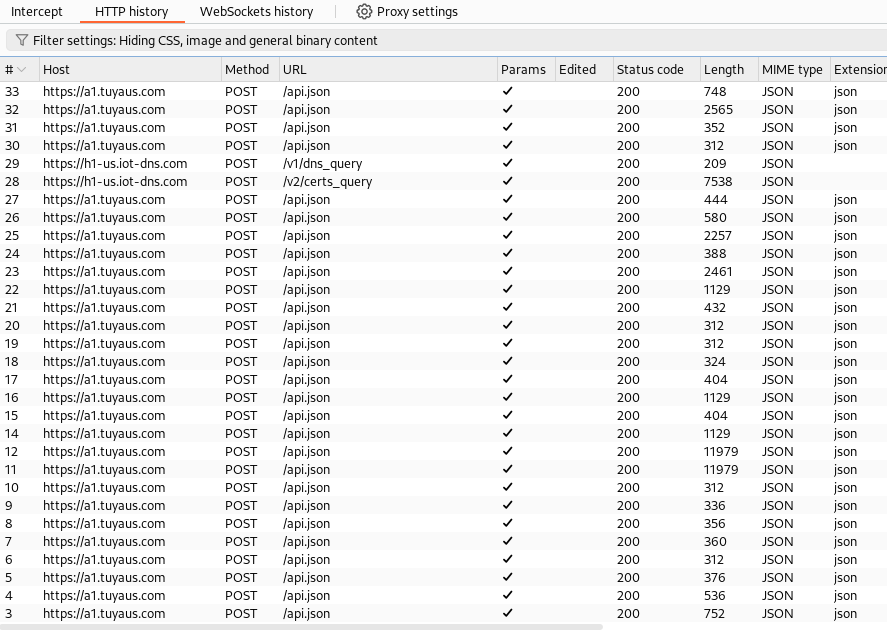Click the Method column header
Viewport: 887px width, 630px height.
(245, 69)
